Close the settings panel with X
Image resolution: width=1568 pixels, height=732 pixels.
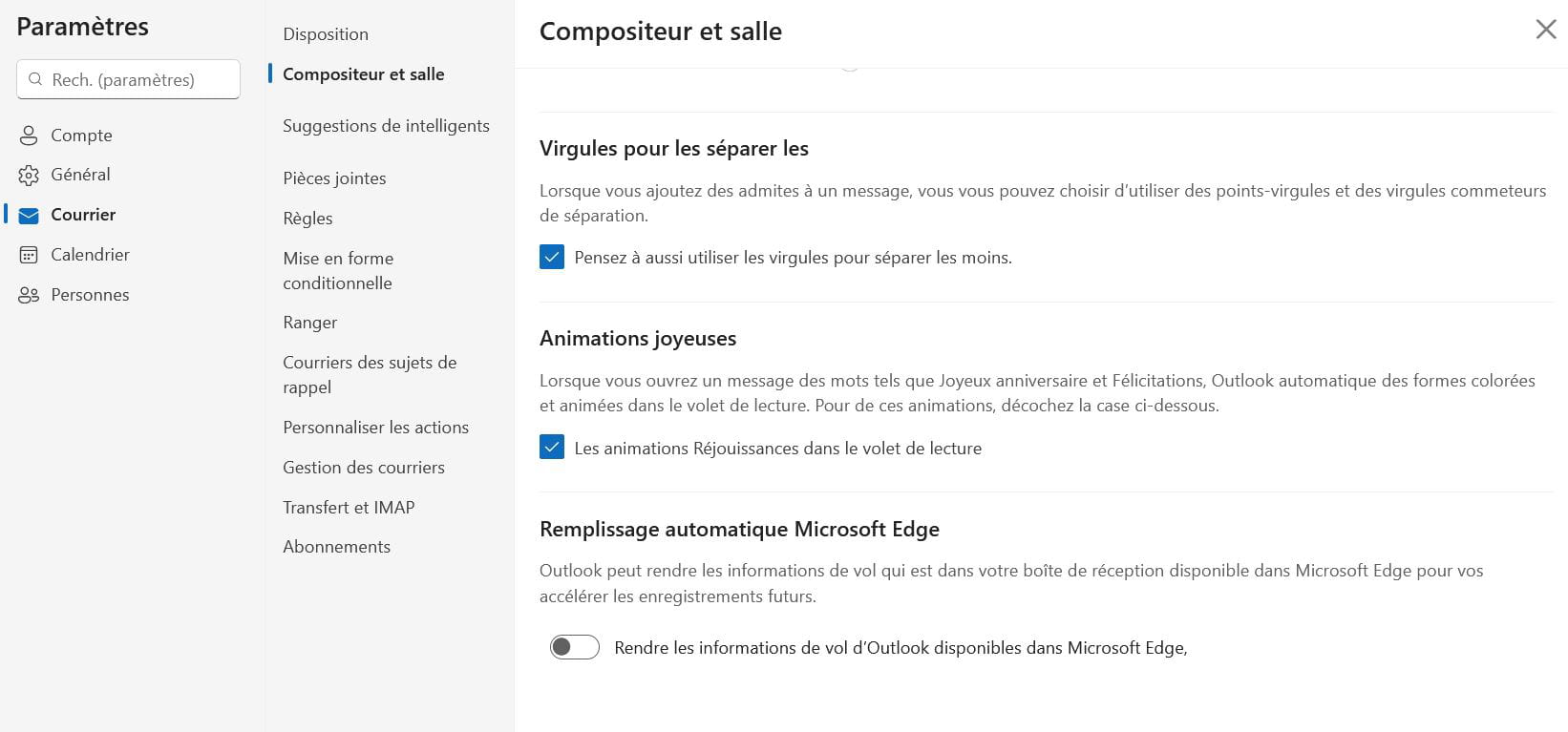tap(1545, 30)
